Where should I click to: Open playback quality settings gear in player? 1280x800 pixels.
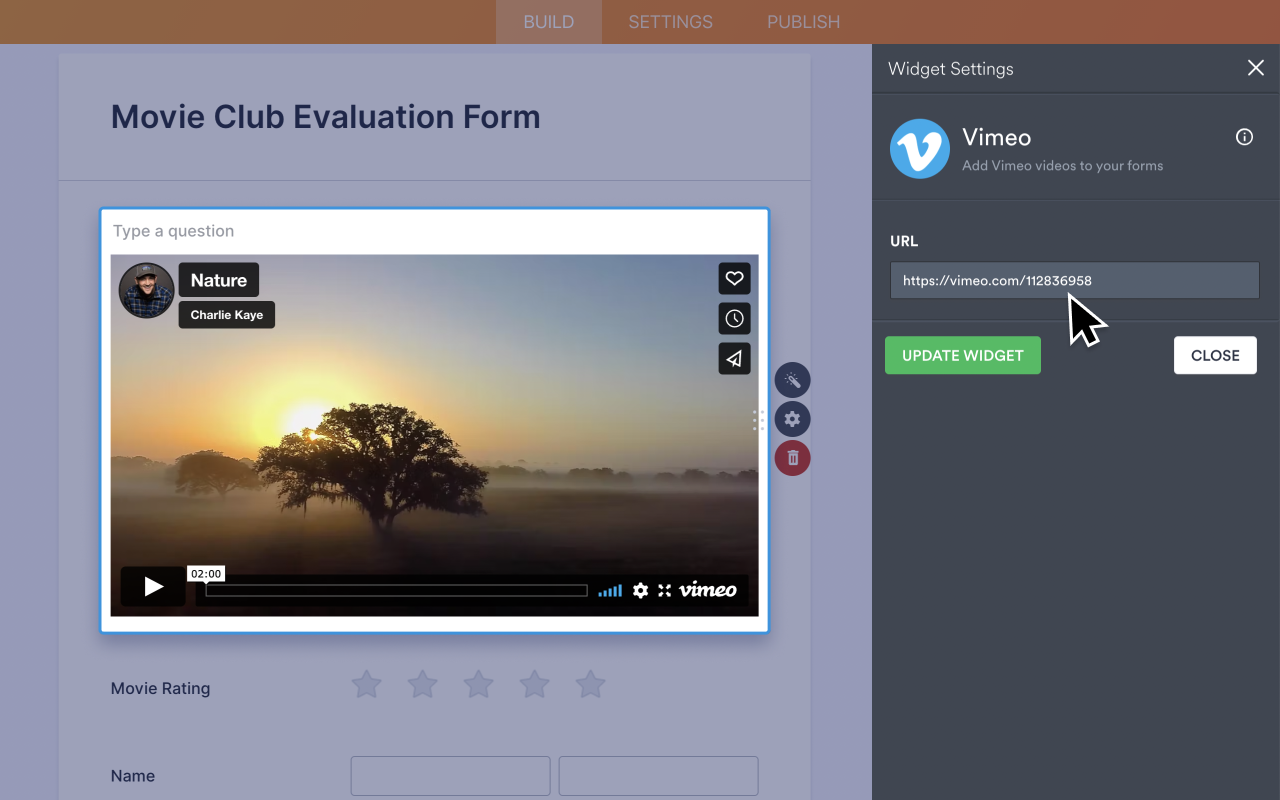click(640, 590)
